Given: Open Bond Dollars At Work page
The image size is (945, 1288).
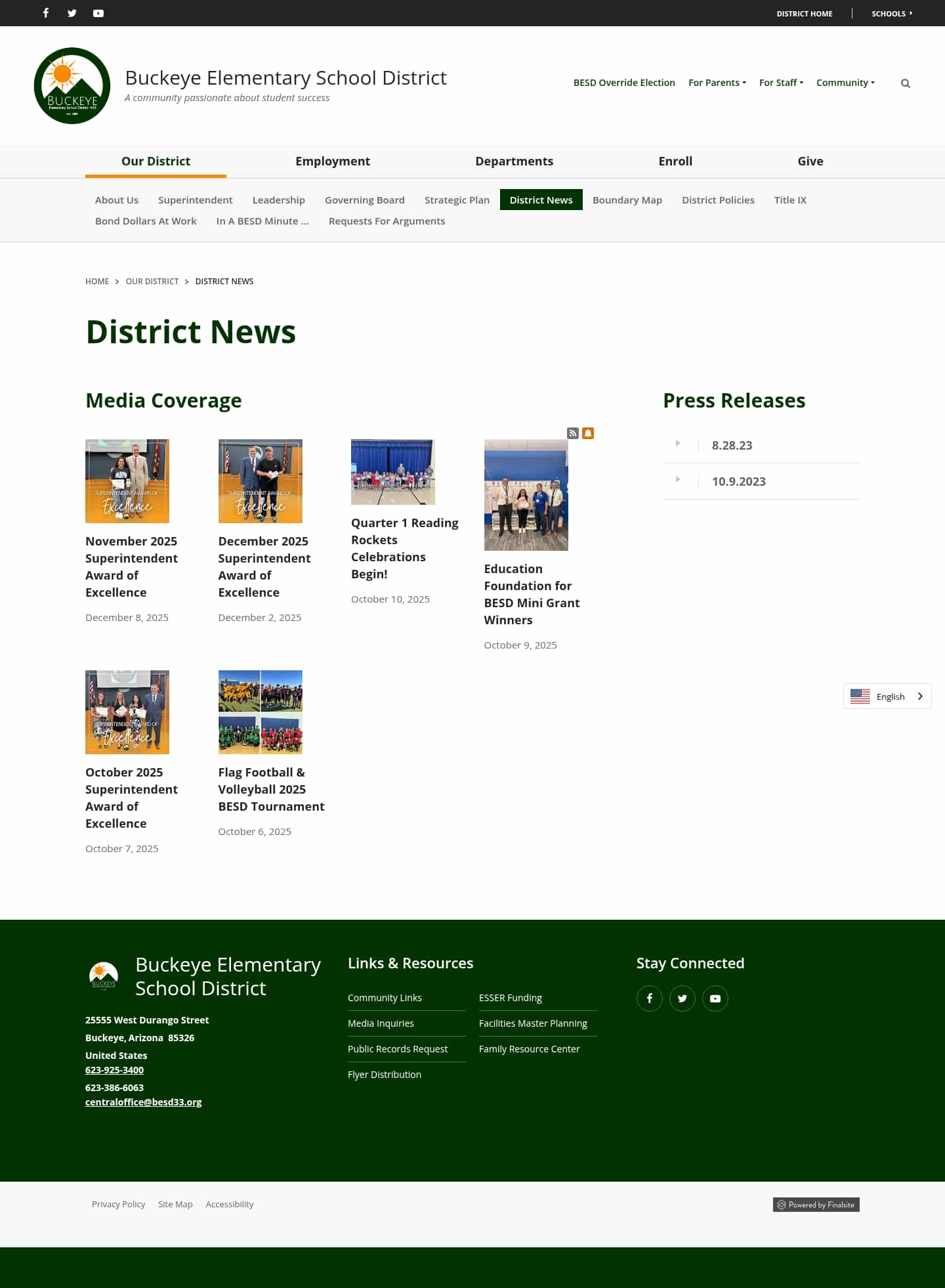Looking at the screenshot, I should pyautogui.click(x=146, y=221).
